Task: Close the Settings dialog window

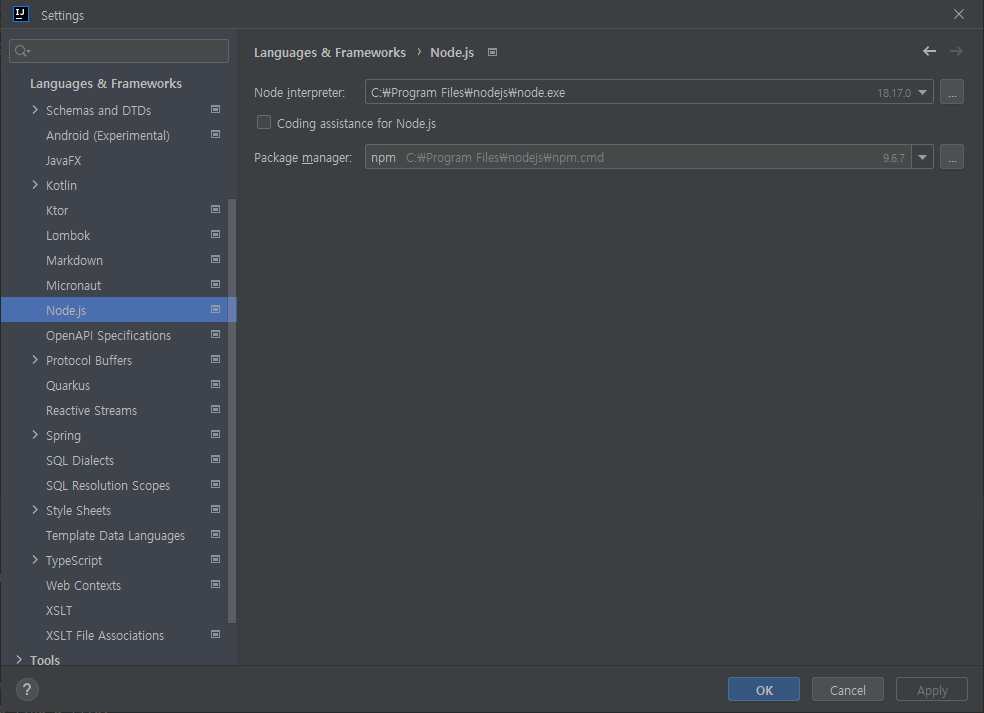Action: [x=958, y=14]
